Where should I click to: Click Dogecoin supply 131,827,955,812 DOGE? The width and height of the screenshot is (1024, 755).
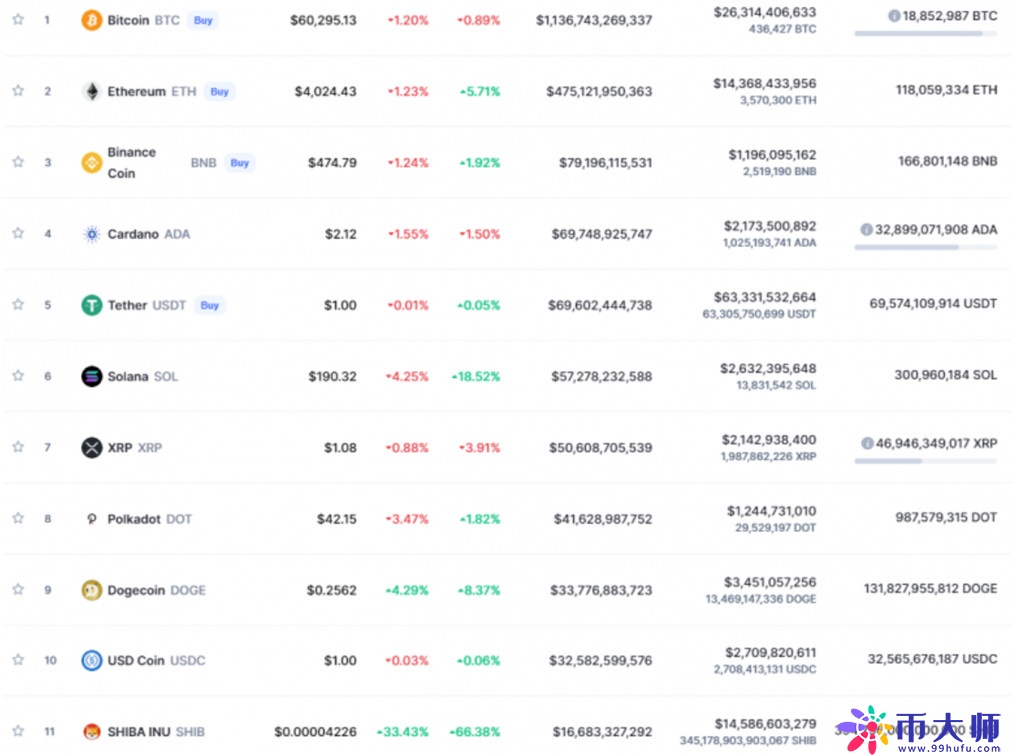tap(931, 588)
